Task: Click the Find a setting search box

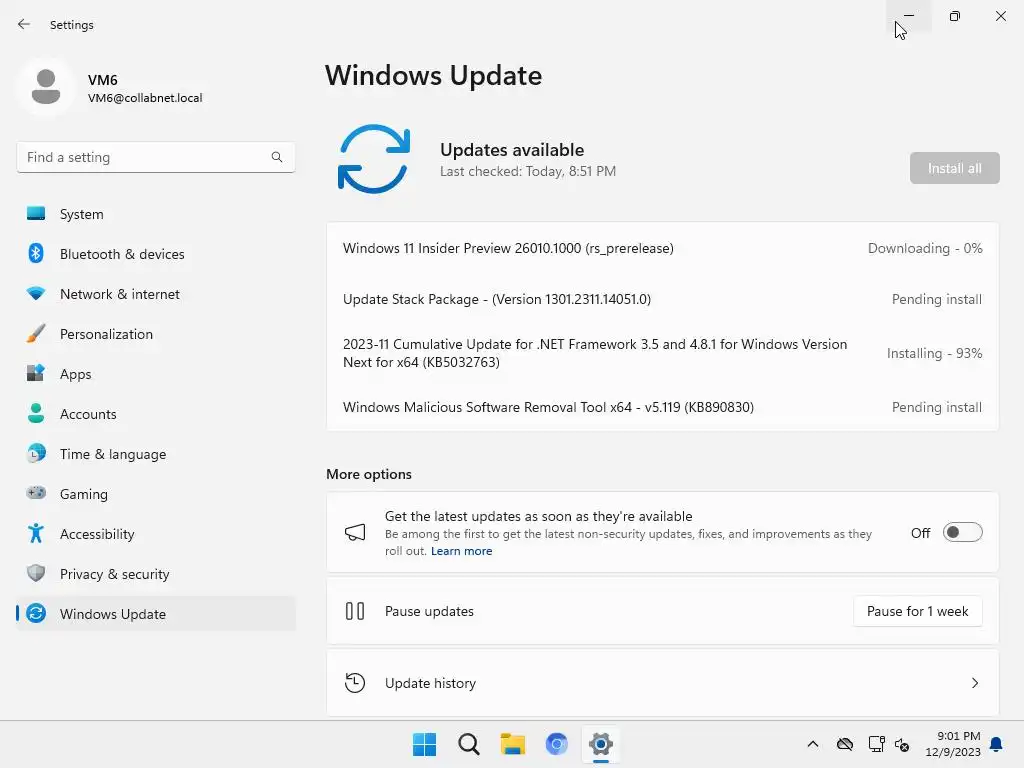Action: pyautogui.click(x=156, y=157)
